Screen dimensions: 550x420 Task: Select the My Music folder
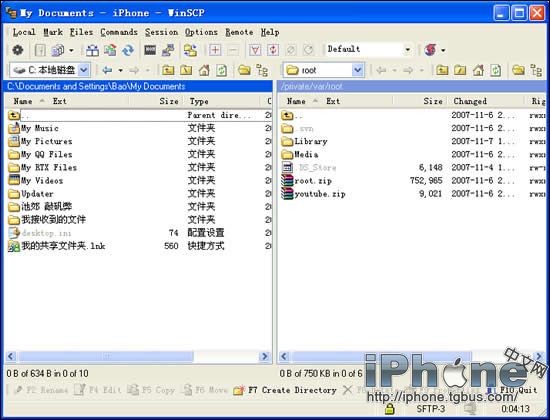point(34,128)
